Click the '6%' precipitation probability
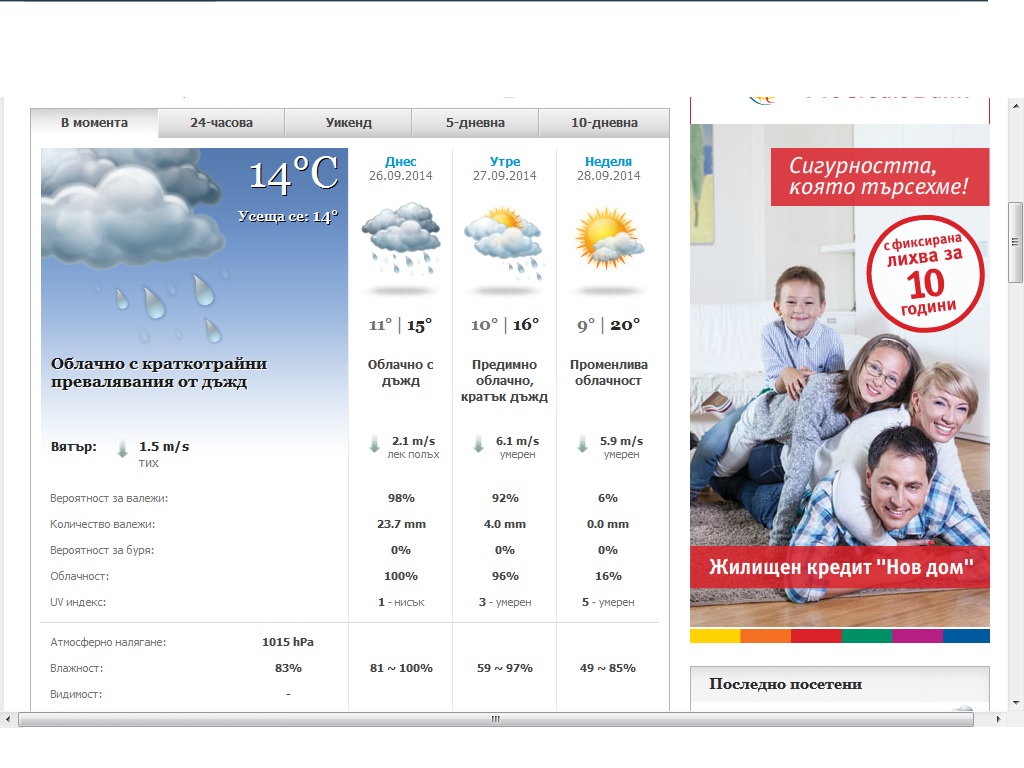This screenshot has width=1024, height=768. pyautogui.click(x=608, y=498)
